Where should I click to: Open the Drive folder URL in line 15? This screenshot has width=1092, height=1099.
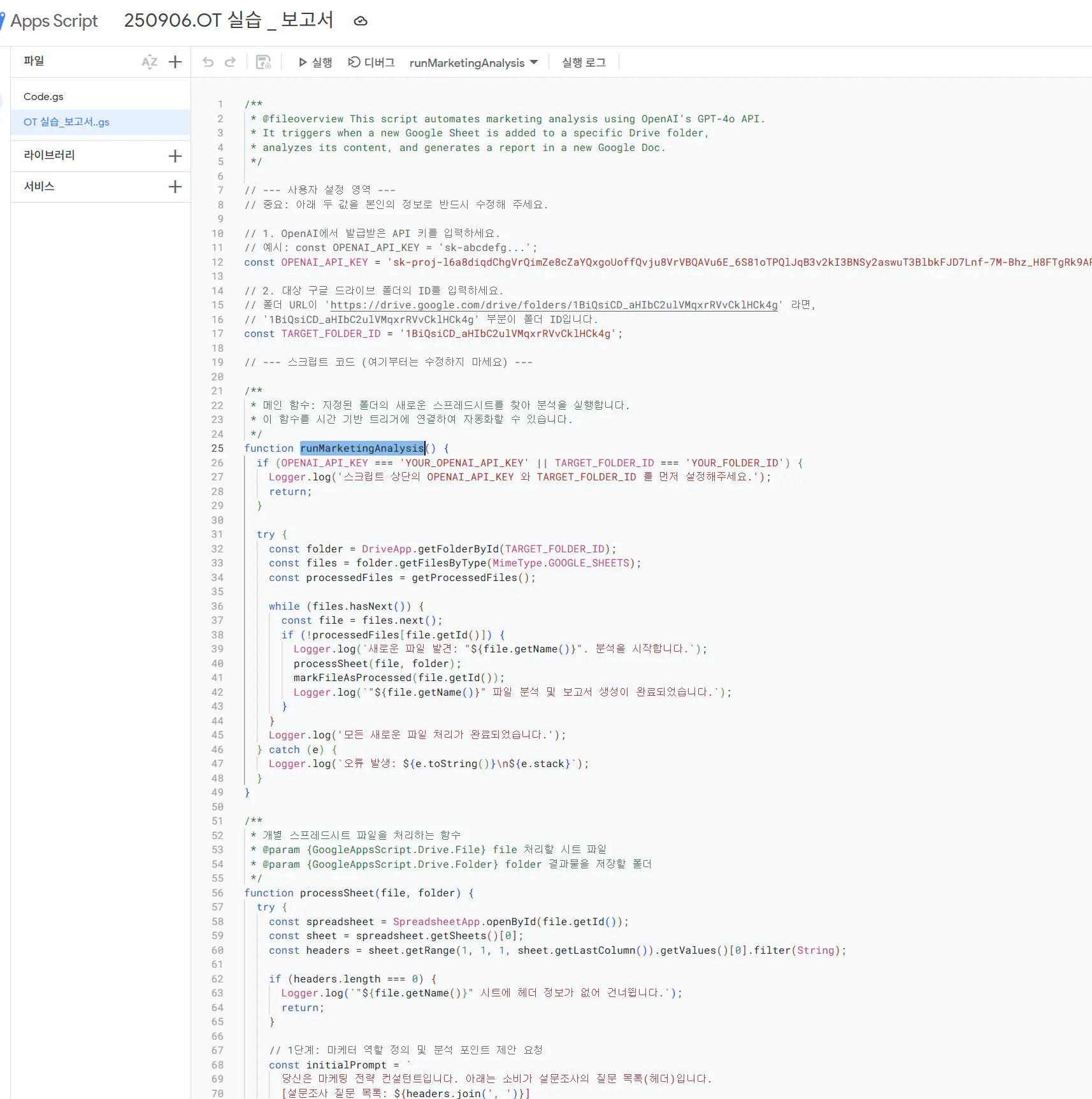pos(554,305)
